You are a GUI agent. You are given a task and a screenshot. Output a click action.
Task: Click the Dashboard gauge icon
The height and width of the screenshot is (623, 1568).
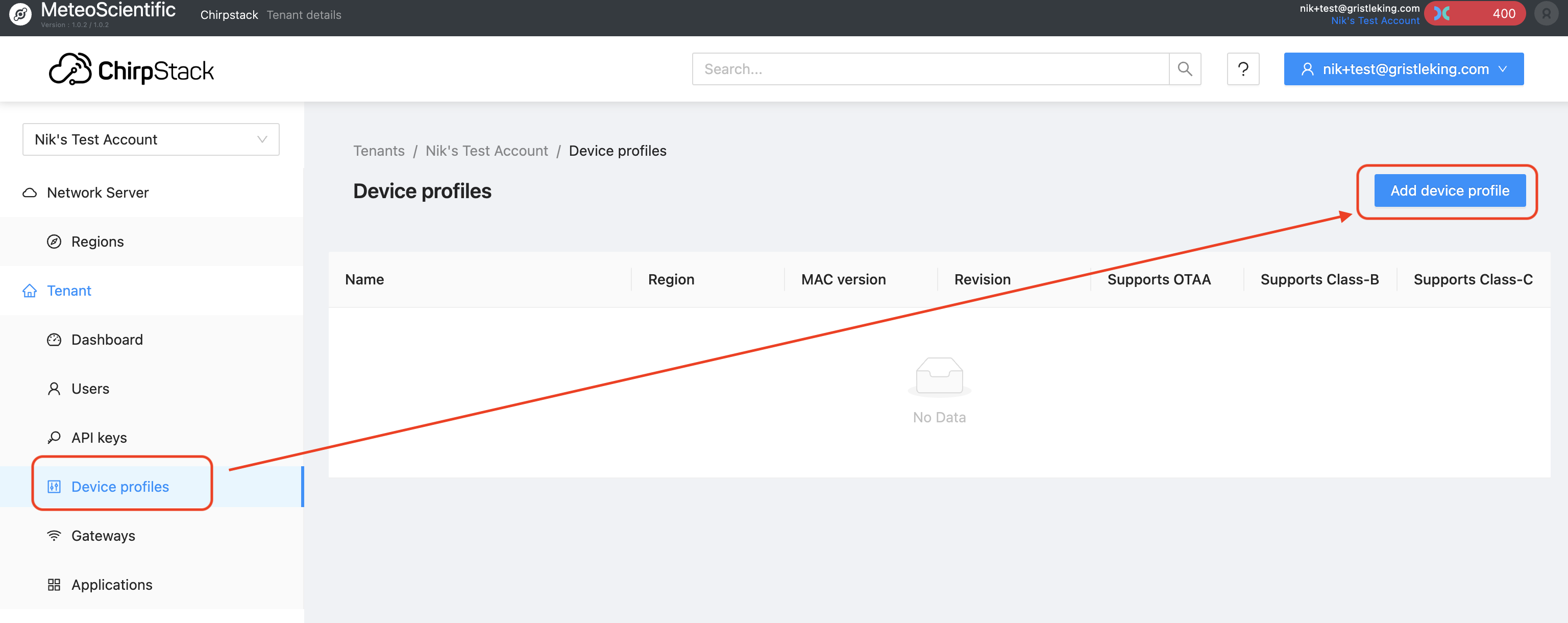(54, 340)
